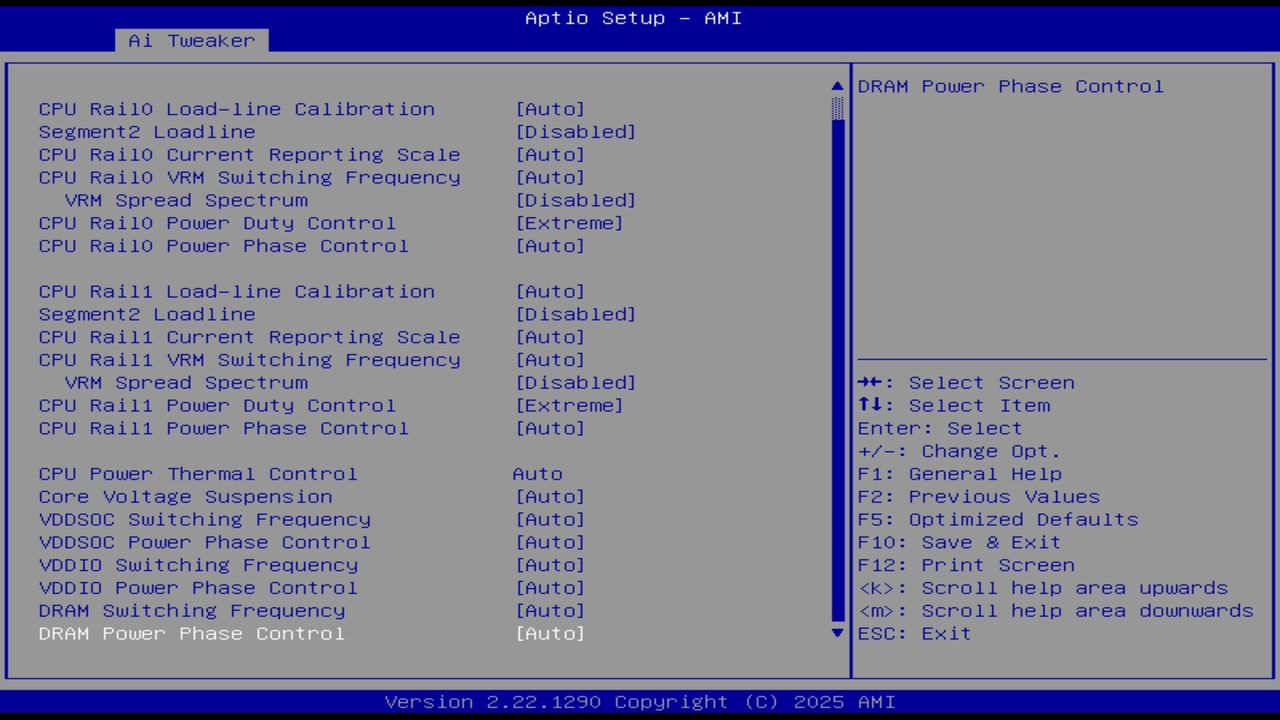
Task: Select VDDSOC Power Phase Control entry
Action: pos(204,542)
